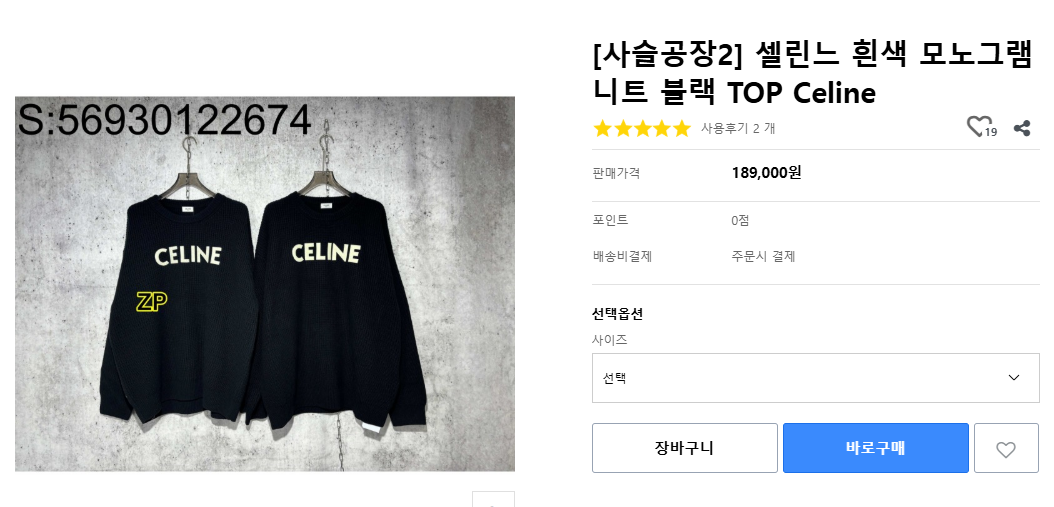Click the share icon beside the title
The height and width of the screenshot is (507, 1054).
1021,128
